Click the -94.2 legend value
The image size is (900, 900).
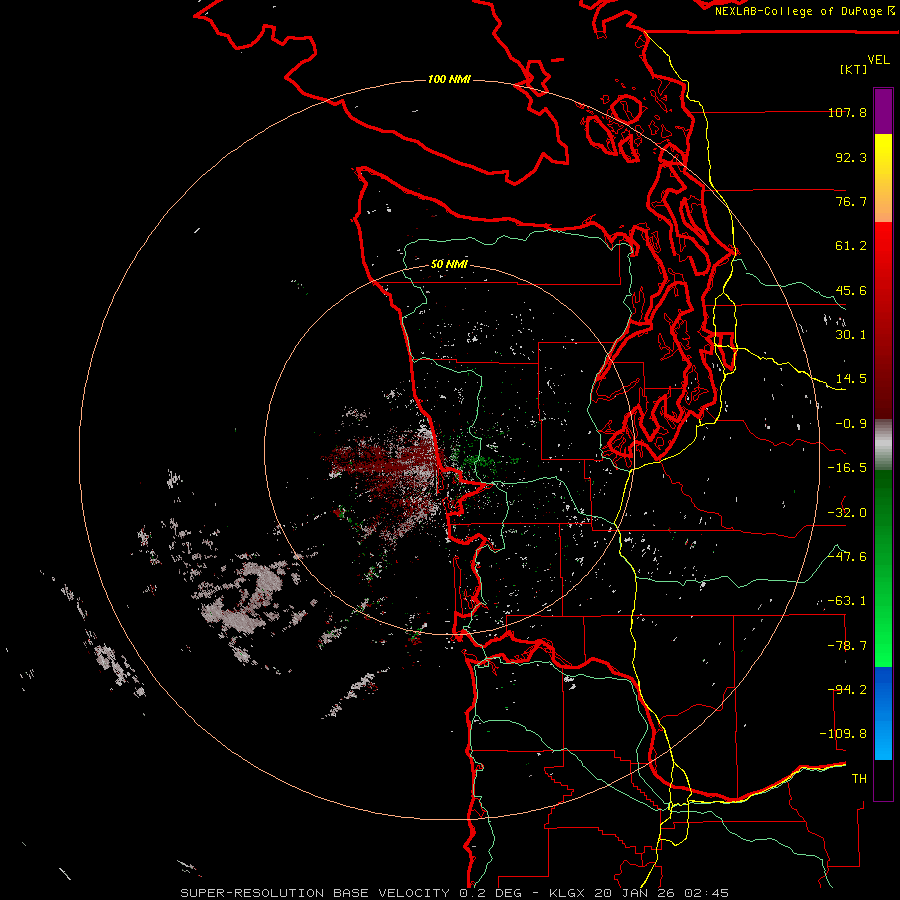[x=847, y=689]
